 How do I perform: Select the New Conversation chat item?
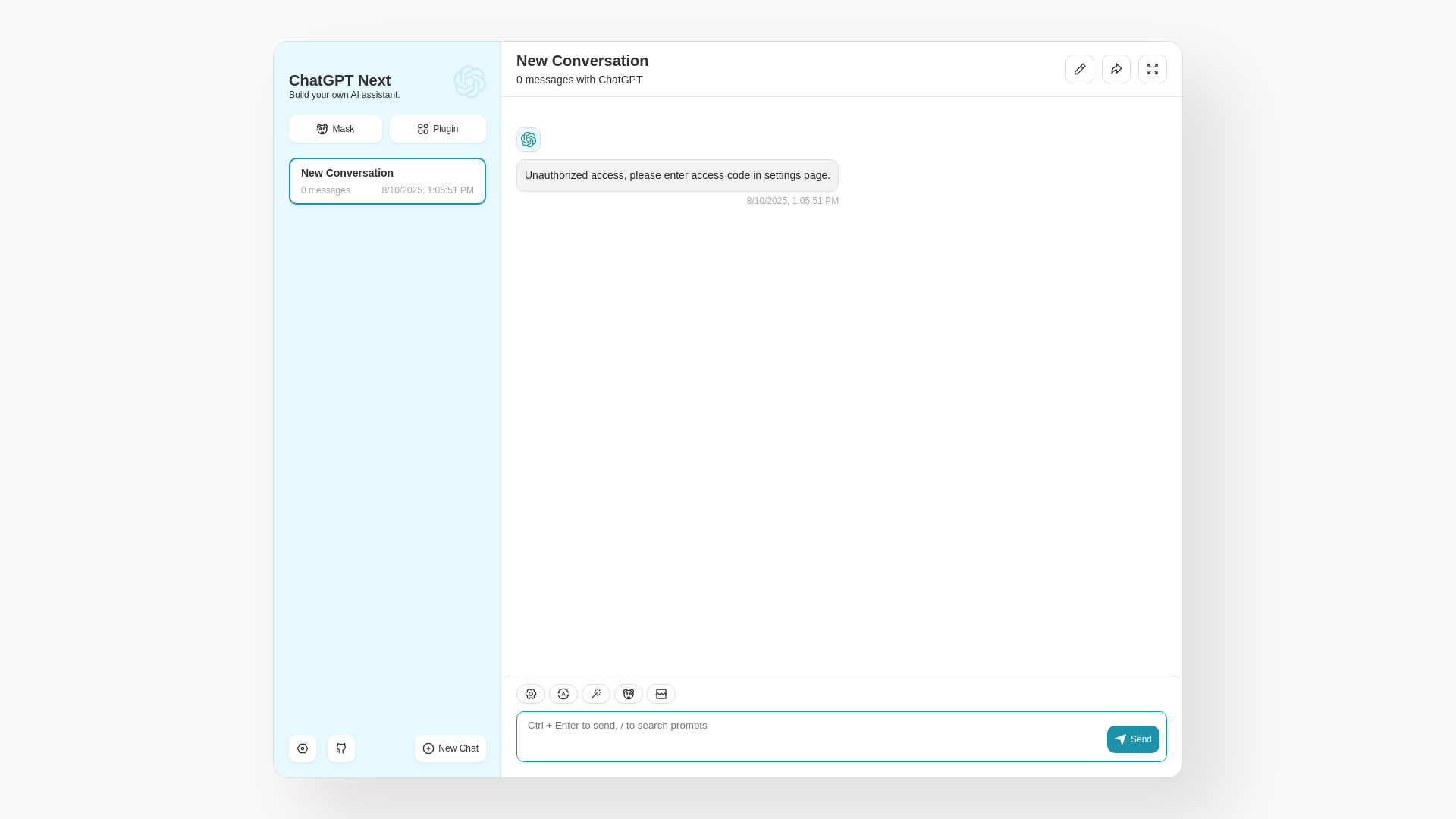[388, 181]
